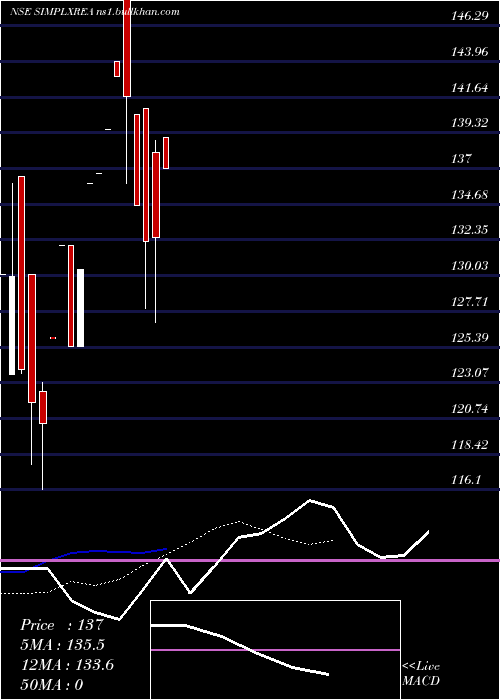Click the wide white candlestick near 127.71

pyautogui.click(x=80, y=308)
